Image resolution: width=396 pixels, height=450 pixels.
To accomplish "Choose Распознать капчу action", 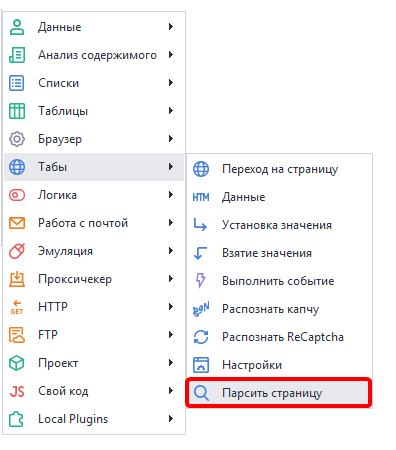I will click(279, 309).
